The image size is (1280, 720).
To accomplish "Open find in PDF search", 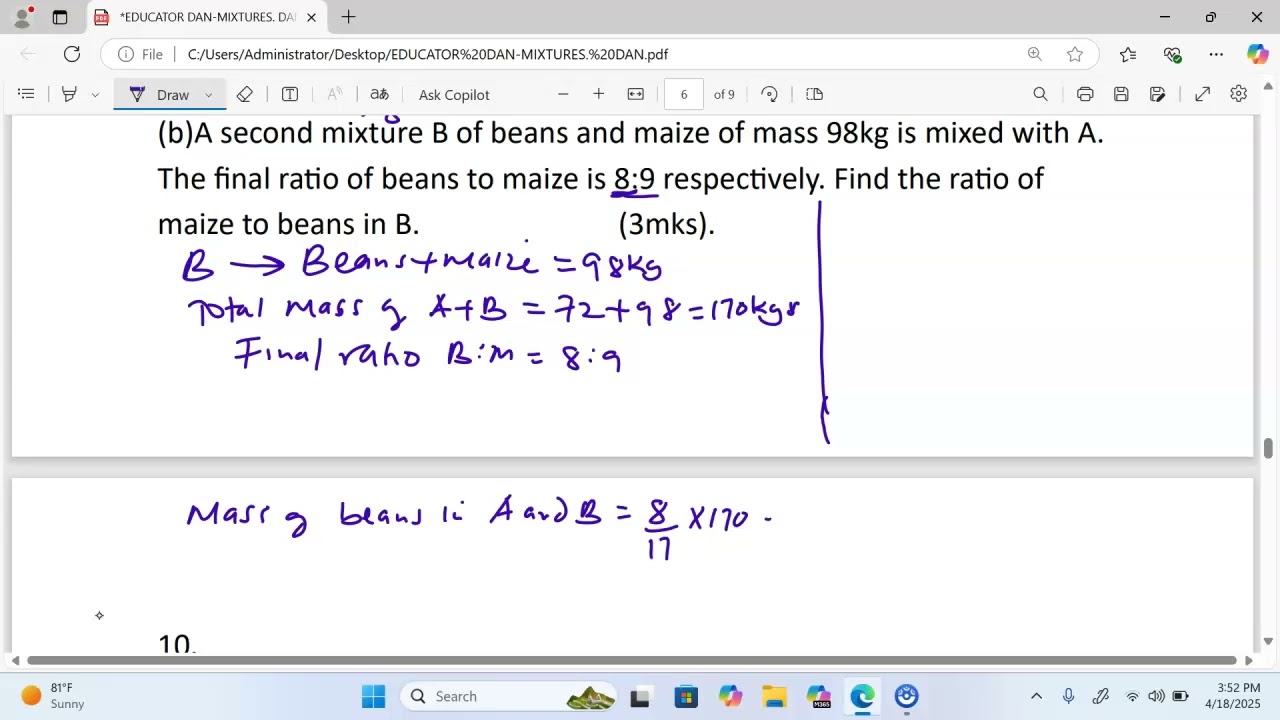I will [x=1040, y=94].
